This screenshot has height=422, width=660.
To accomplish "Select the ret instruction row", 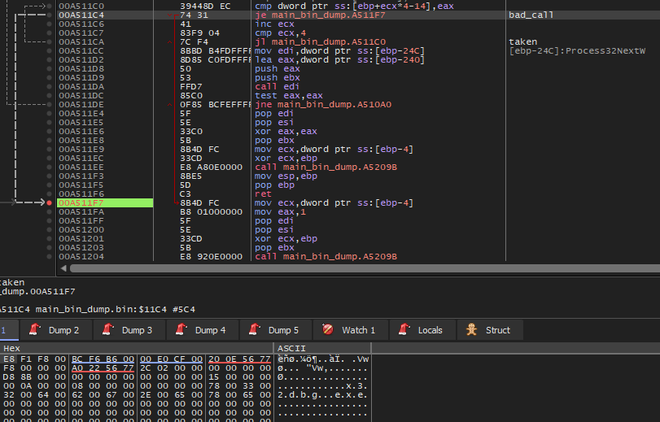I will click(x=263, y=194).
